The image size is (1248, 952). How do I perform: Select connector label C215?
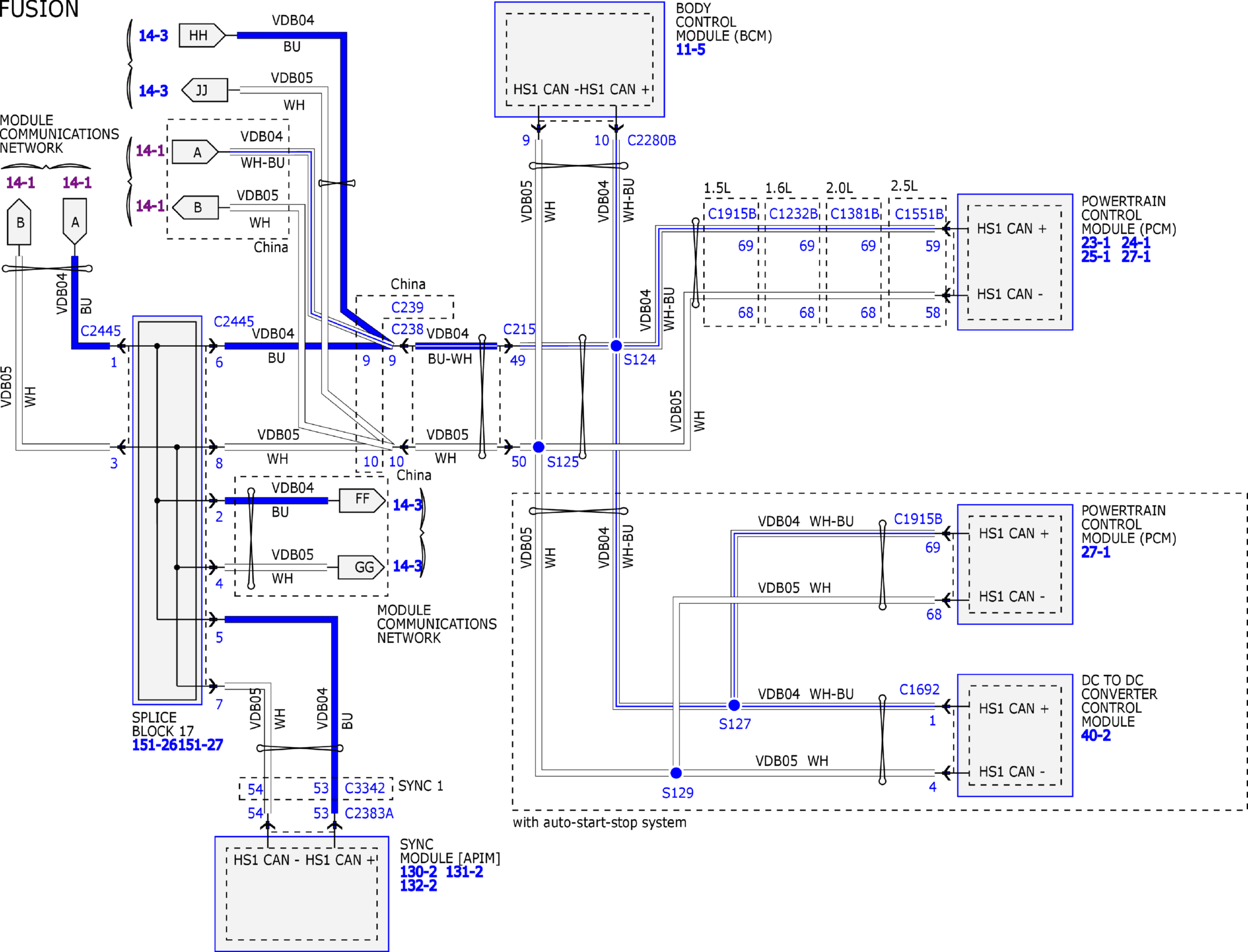click(x=519, y=329)
